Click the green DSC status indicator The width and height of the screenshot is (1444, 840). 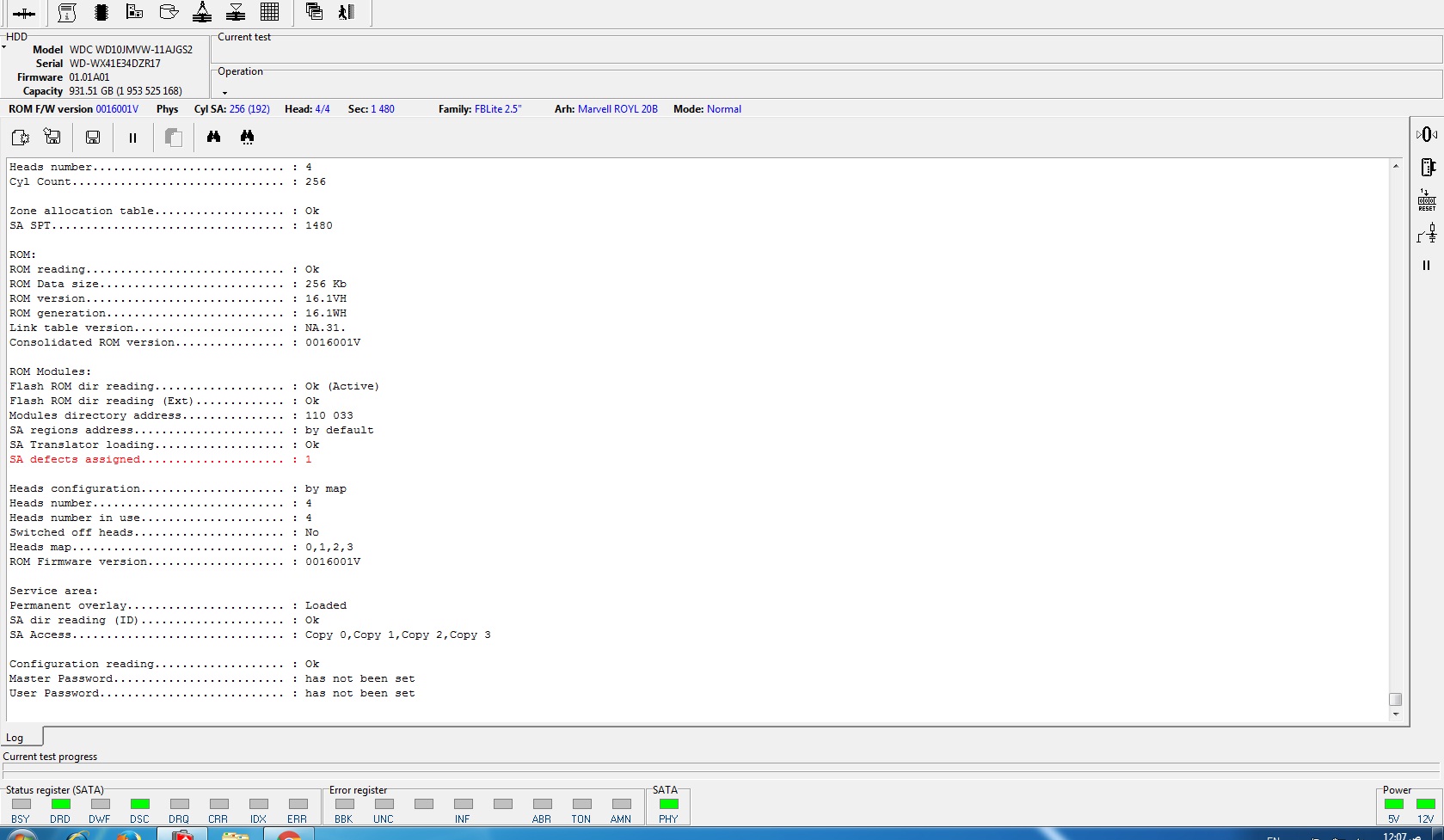(x=139, y=804)
